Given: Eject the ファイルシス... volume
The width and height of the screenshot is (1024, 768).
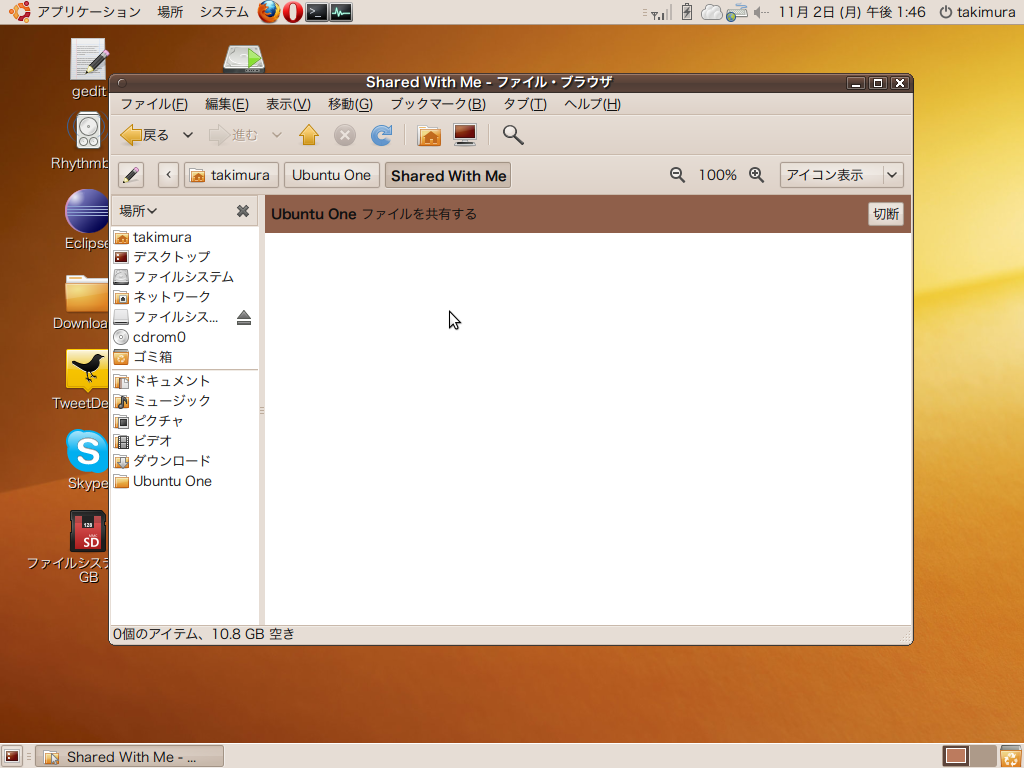Looking at the screenshot, I should [244, 317].
